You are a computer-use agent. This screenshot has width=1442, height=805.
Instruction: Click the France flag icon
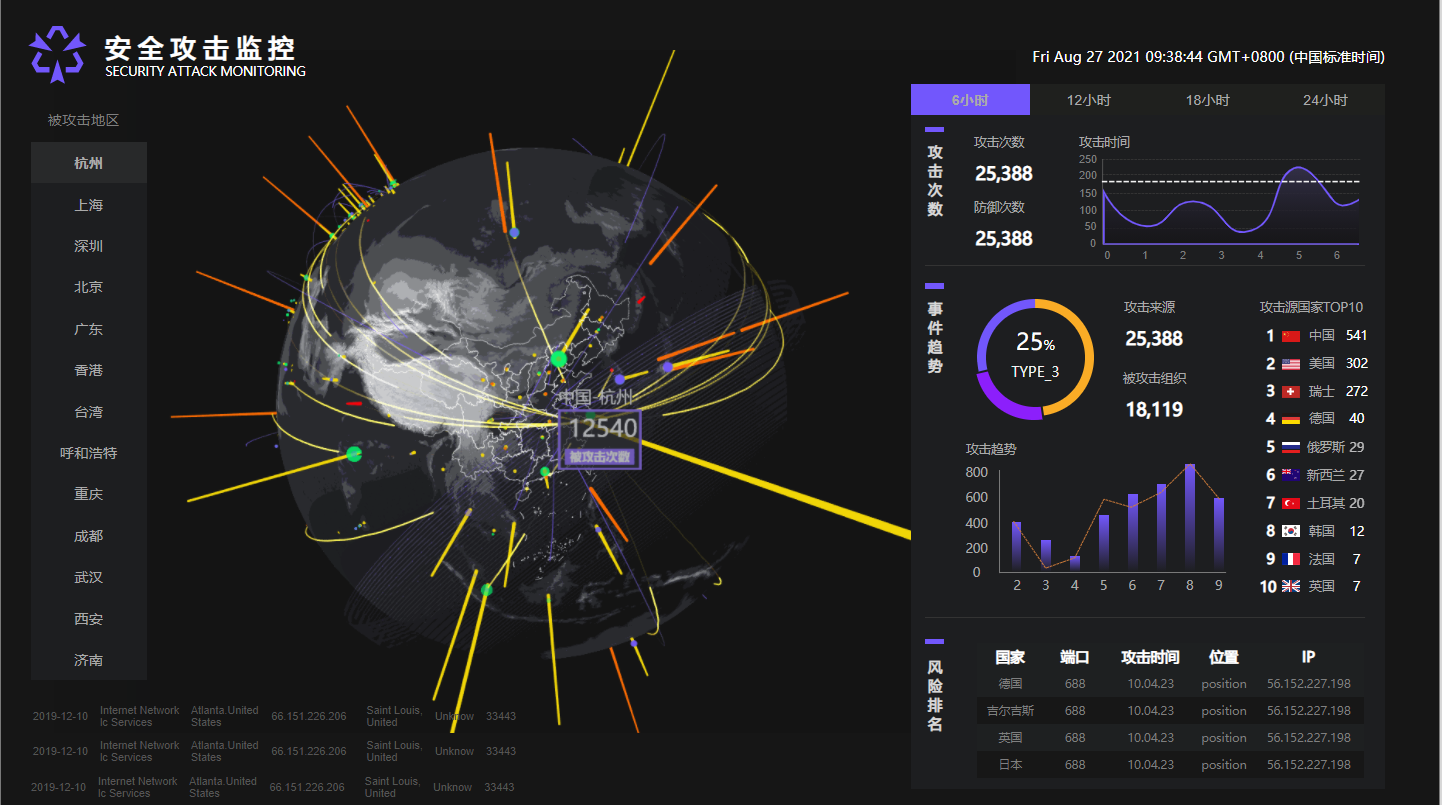pyautogui.click(x=1291, y=559)
